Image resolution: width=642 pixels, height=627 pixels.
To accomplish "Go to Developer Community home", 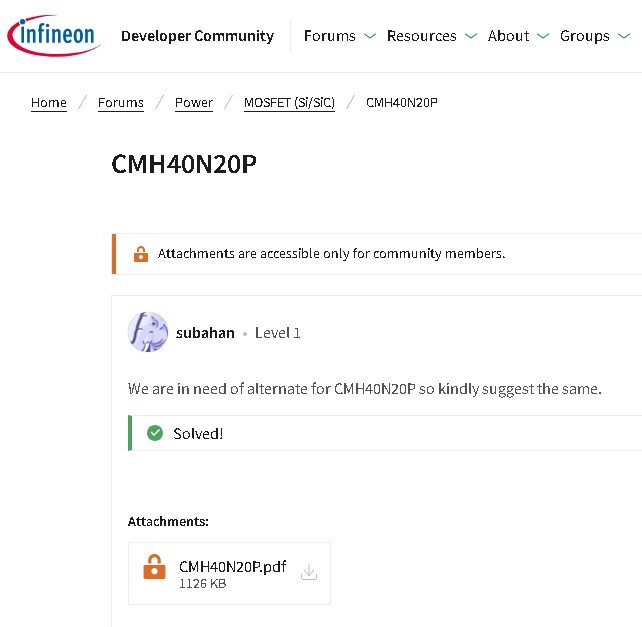I will click(197, 36).
